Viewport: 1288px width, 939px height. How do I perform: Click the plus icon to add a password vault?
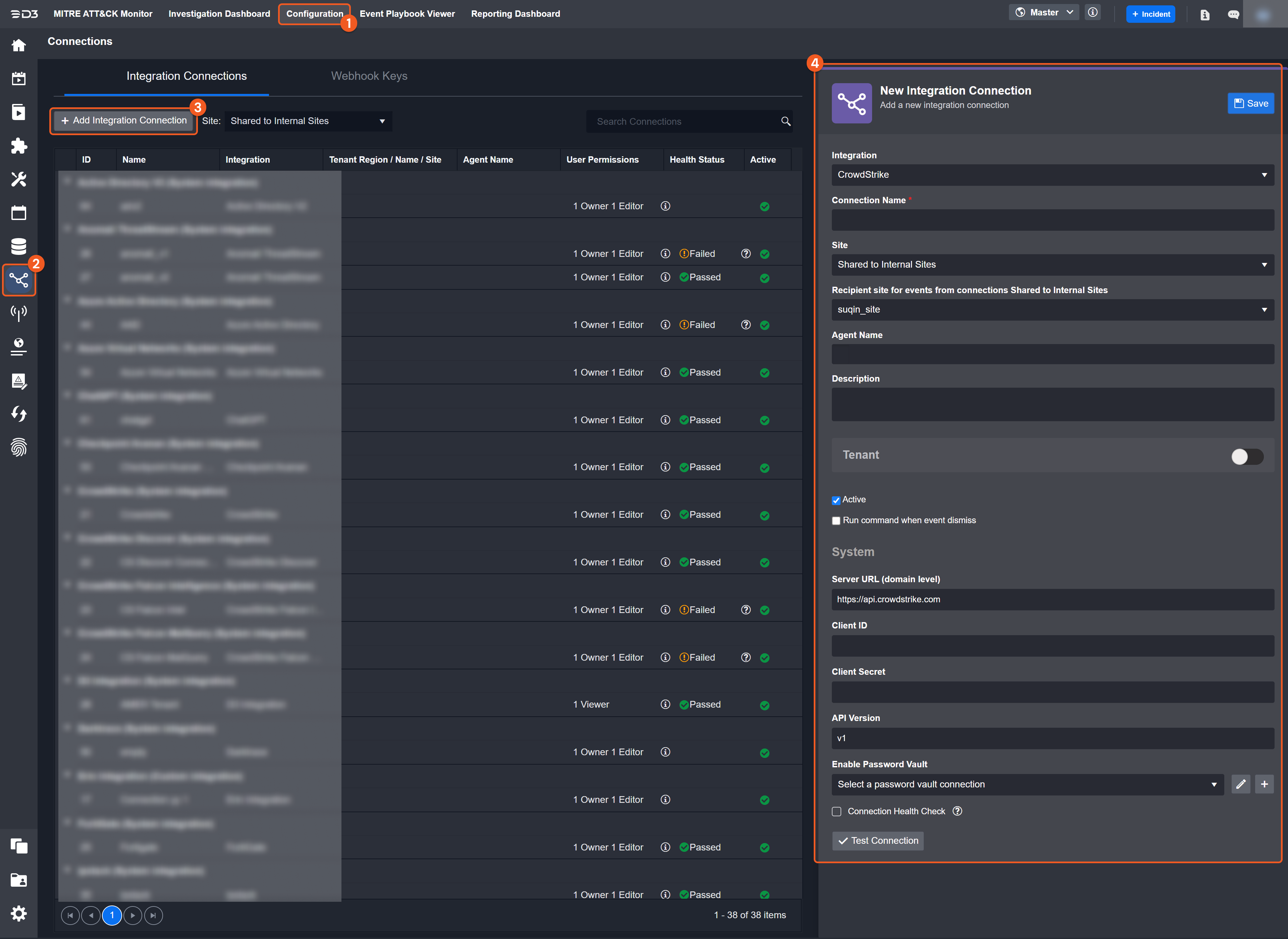click(x=1264, y=784)
